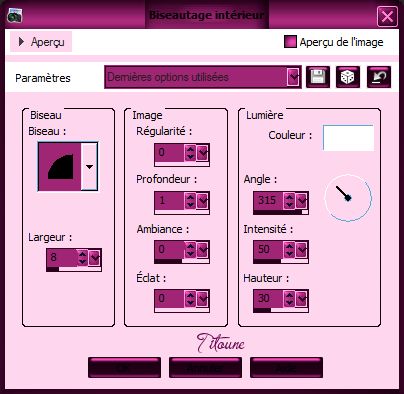Click the slider bar under Intensité

click(x=281, y=261)
